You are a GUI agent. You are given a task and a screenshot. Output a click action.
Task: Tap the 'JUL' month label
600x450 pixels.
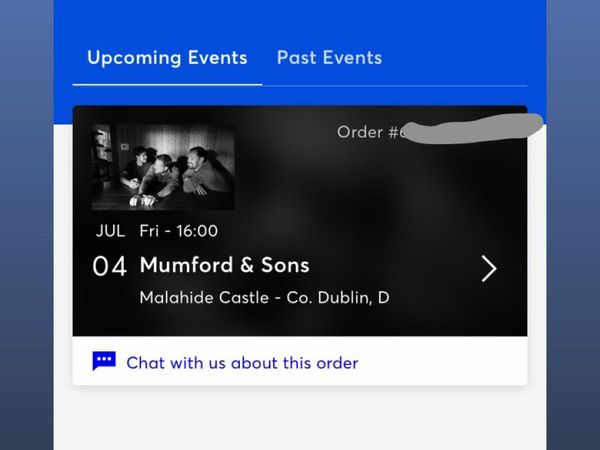(x=110, y=231)
